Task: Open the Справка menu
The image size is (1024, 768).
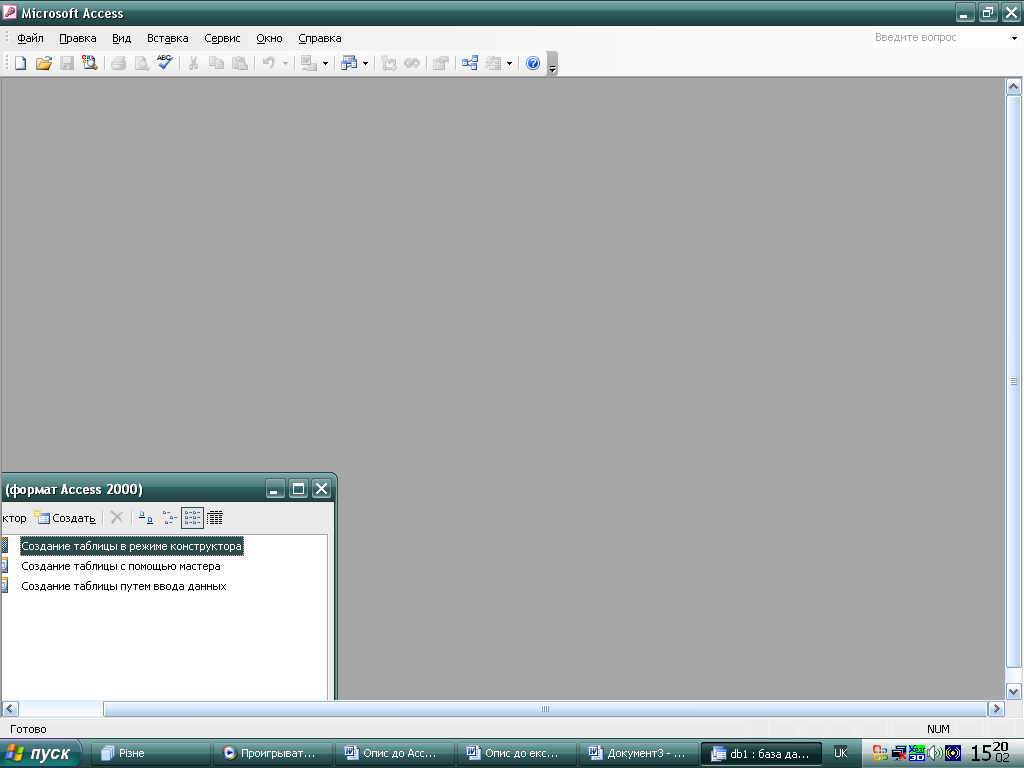Action: tap(319, 38)
